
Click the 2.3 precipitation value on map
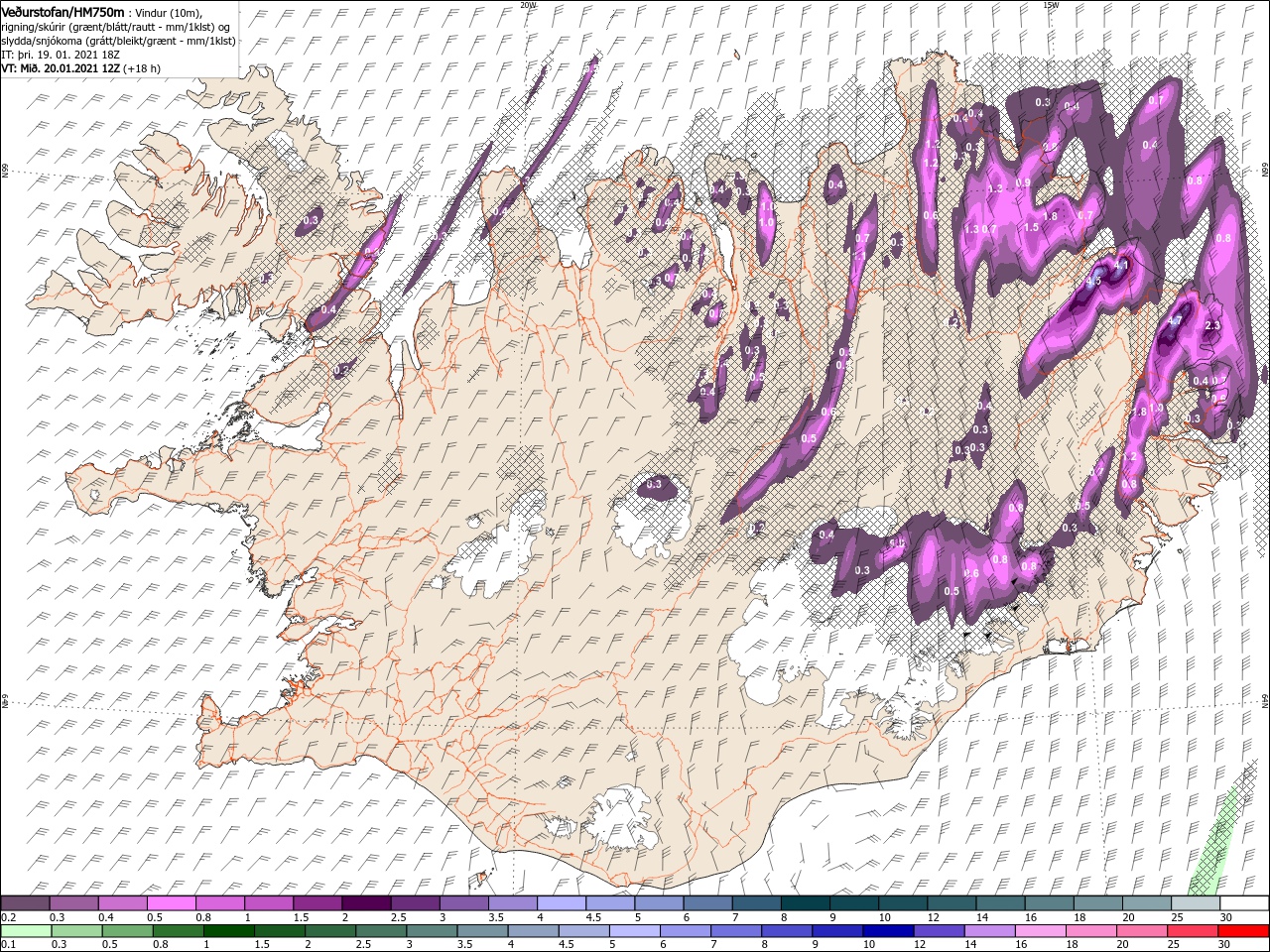1211,325
